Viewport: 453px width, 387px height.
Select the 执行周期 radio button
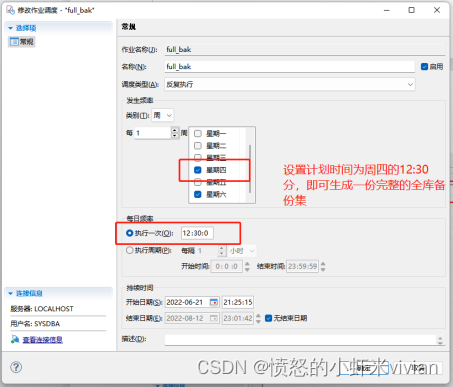click(130, 250)
